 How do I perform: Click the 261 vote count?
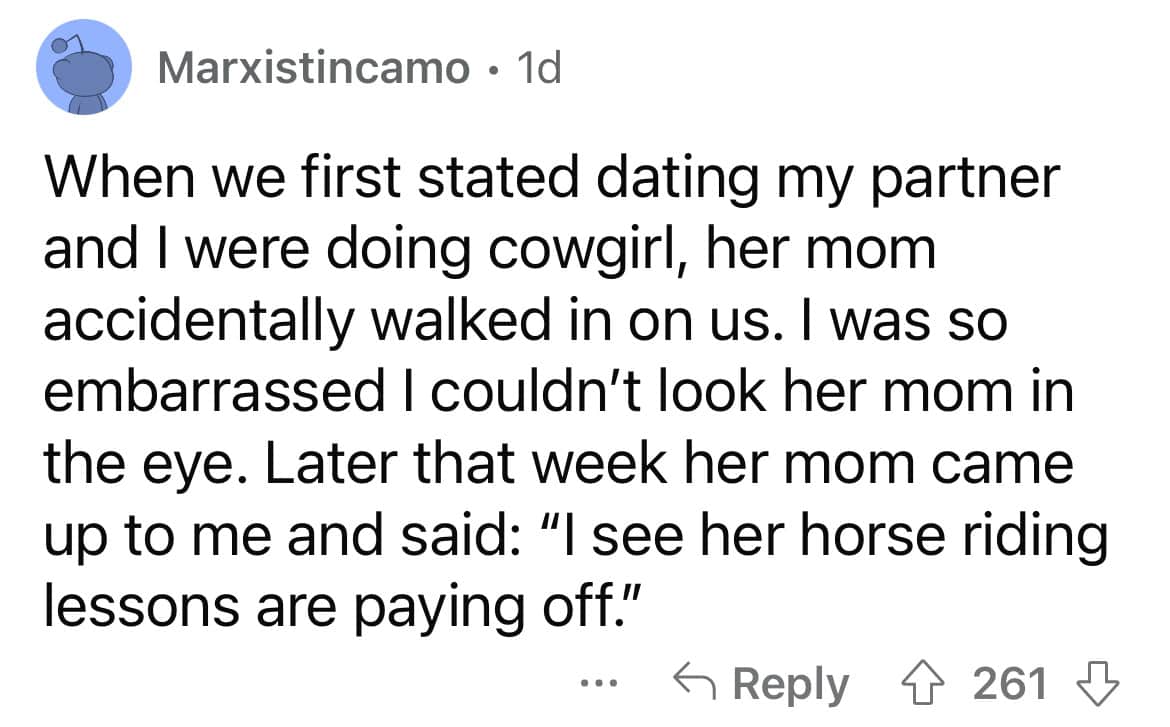click(x=1010, y=685)
